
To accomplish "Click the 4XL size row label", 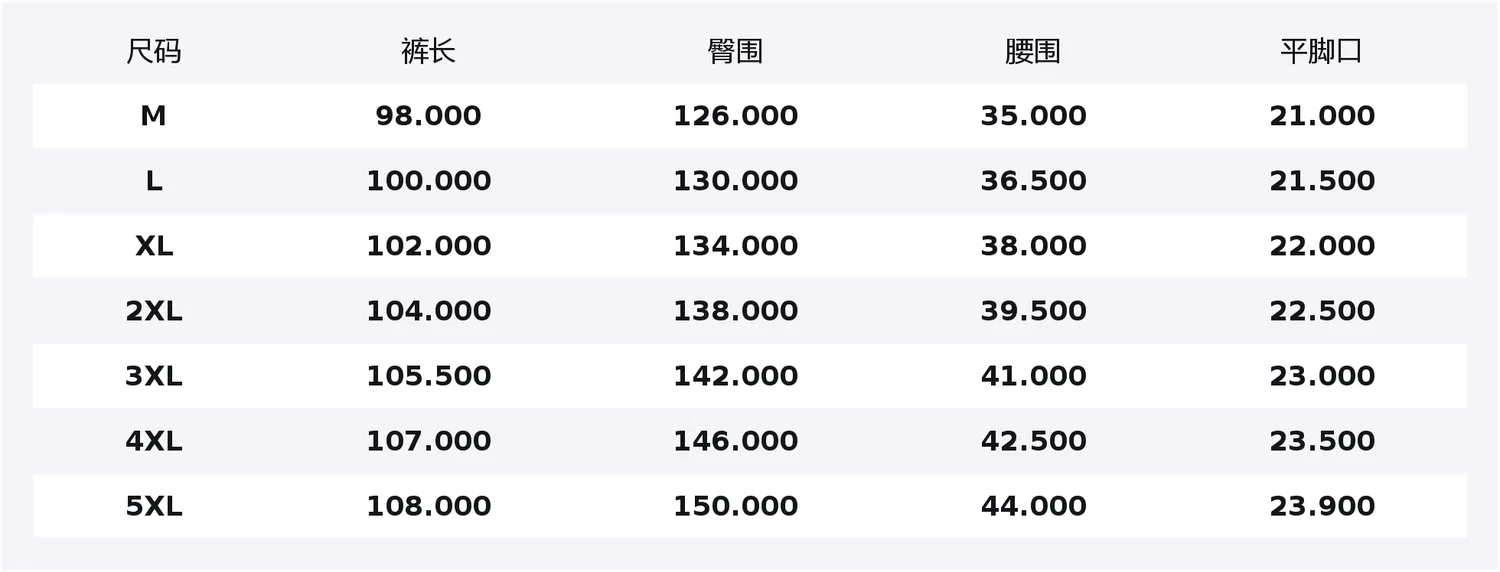I will [154, 441].
